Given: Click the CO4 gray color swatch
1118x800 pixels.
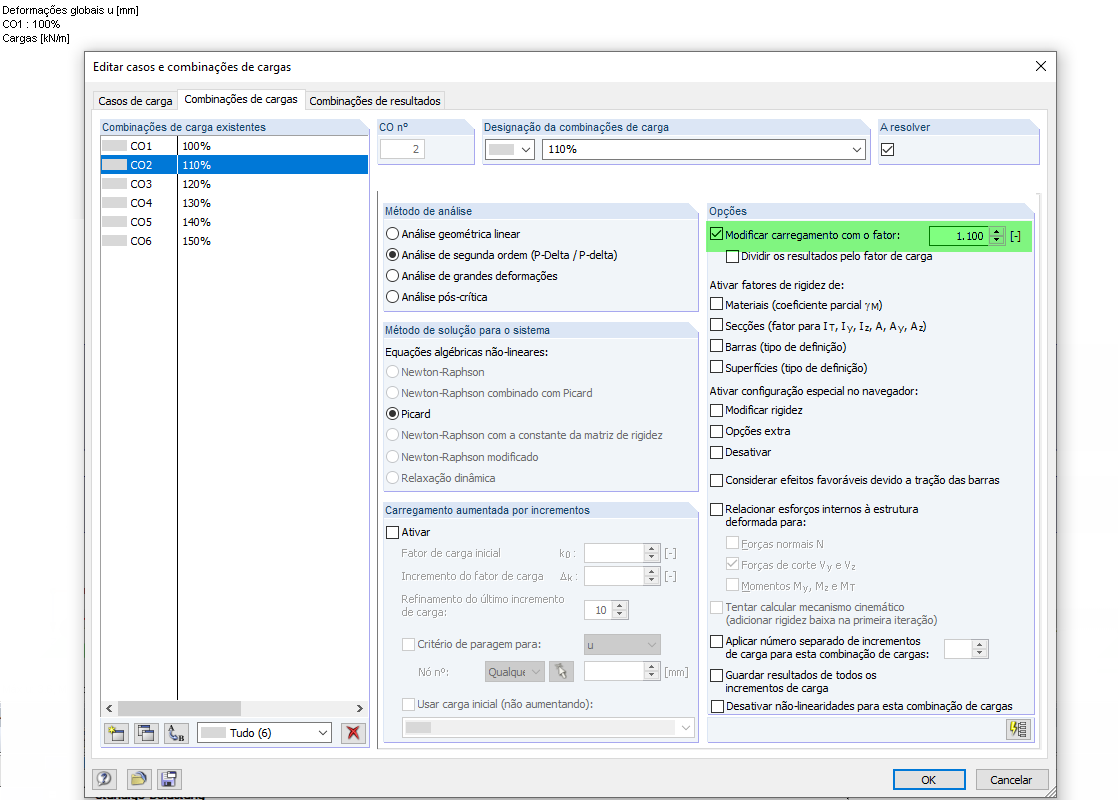Looking at the screenshot, I should point(114,203).
